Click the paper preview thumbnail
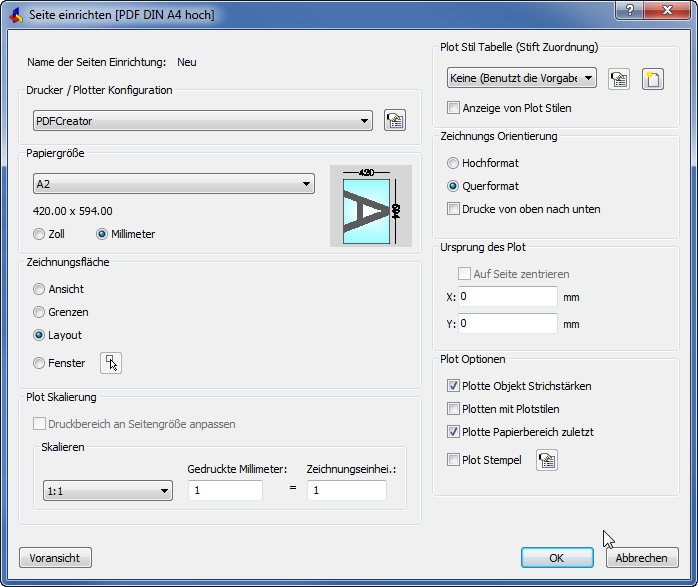Screen dimensions: 698x587 [x=370, y=206]
